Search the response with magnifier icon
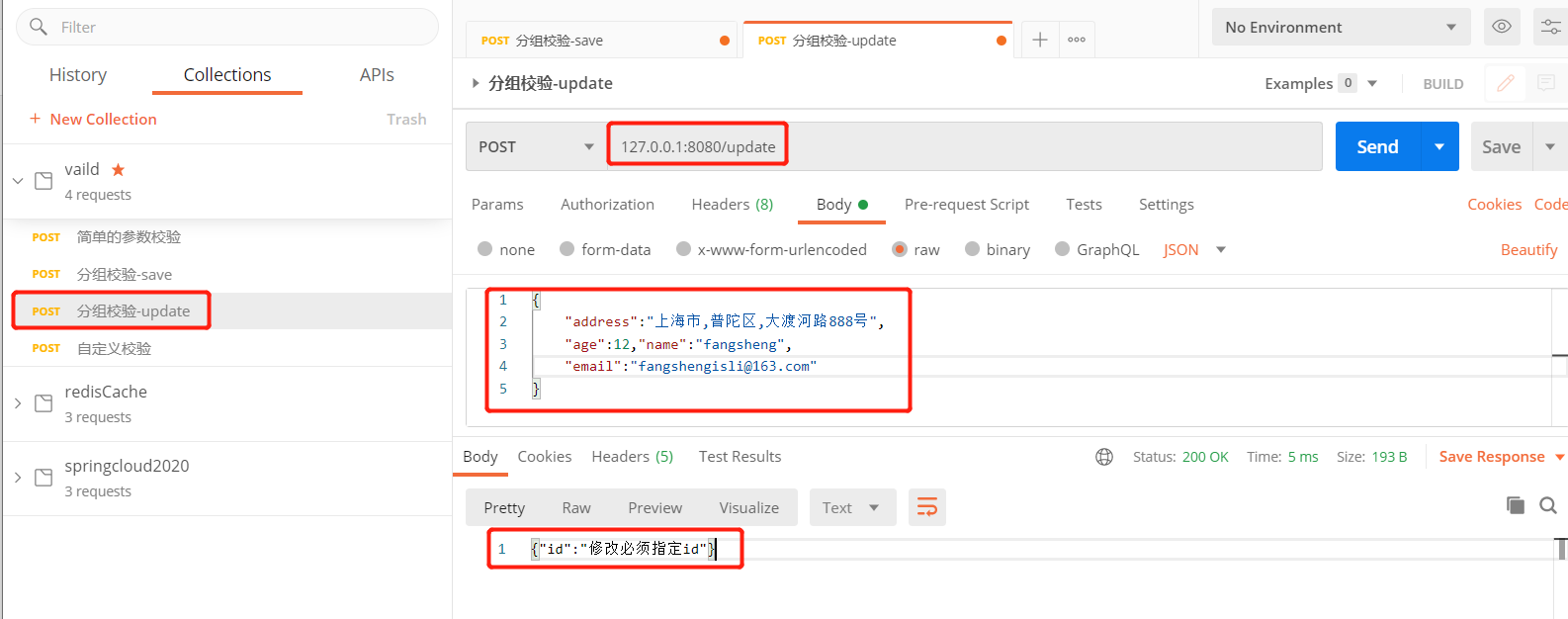Image resolution: width=1568 pixels, height=619 pixels. click(x=1548, y=505)
